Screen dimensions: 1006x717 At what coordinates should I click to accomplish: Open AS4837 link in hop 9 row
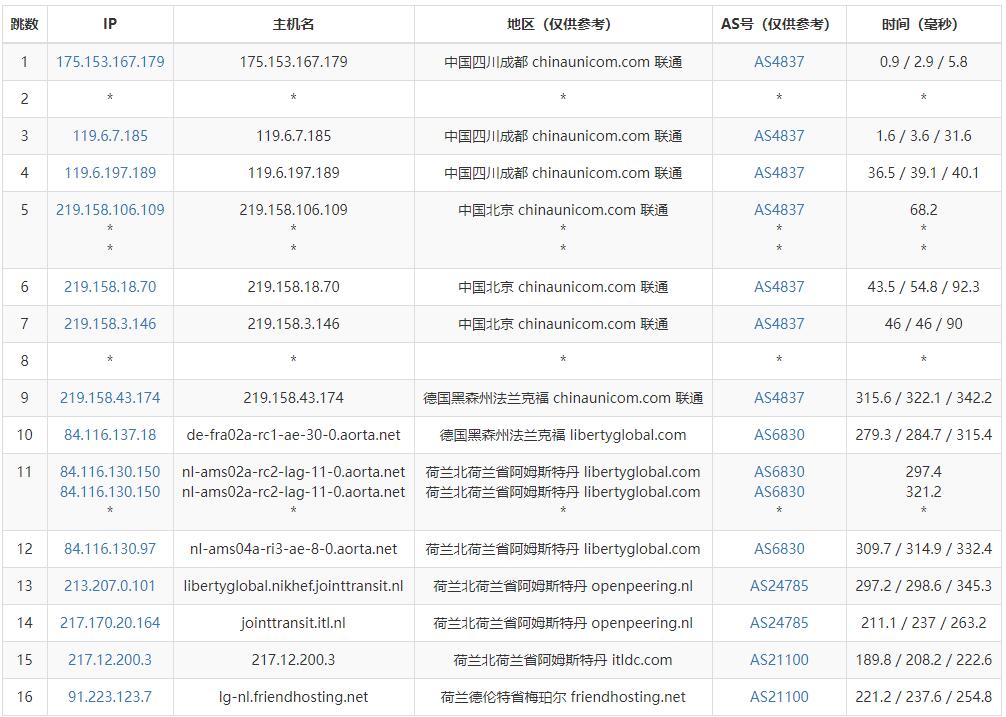click(779, 398)
